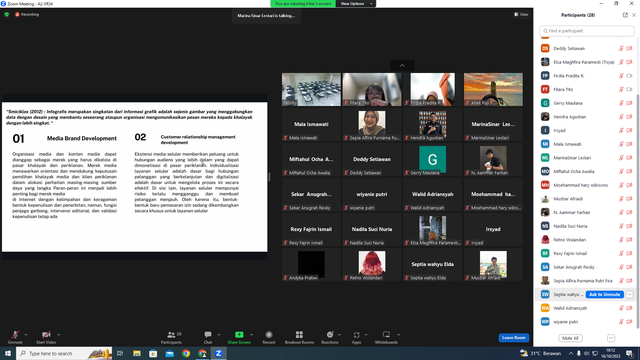Click the View layout button
The width and height of the screenshot is (640, 360).
tap(521, 14)
